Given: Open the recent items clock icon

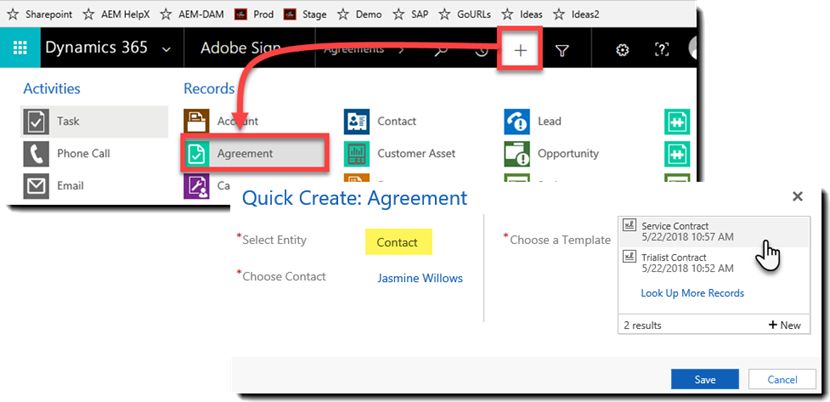Looking at the screenshot, I should click(x=481, y=51).
